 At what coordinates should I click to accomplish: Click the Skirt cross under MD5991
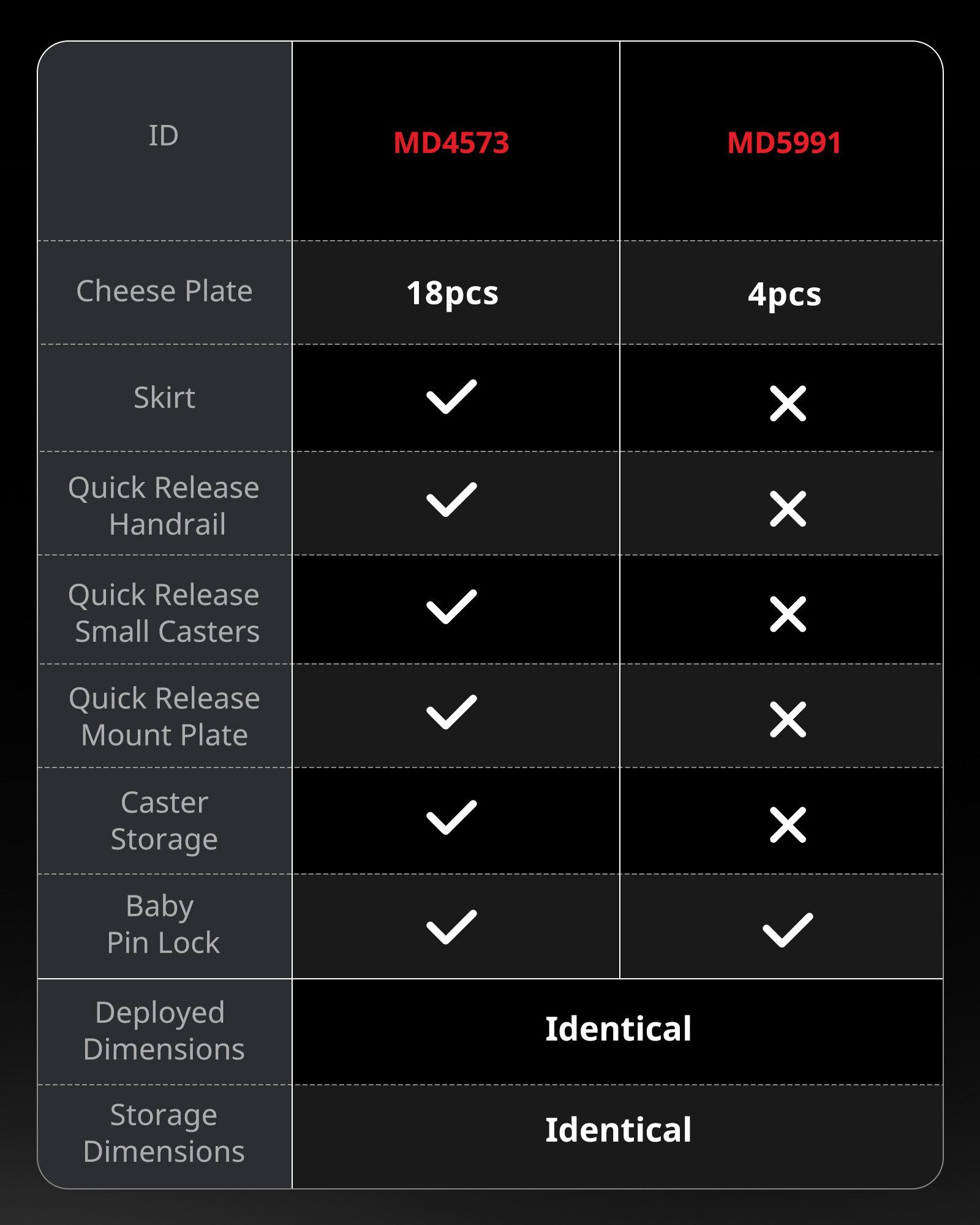[x=788, y=404]
